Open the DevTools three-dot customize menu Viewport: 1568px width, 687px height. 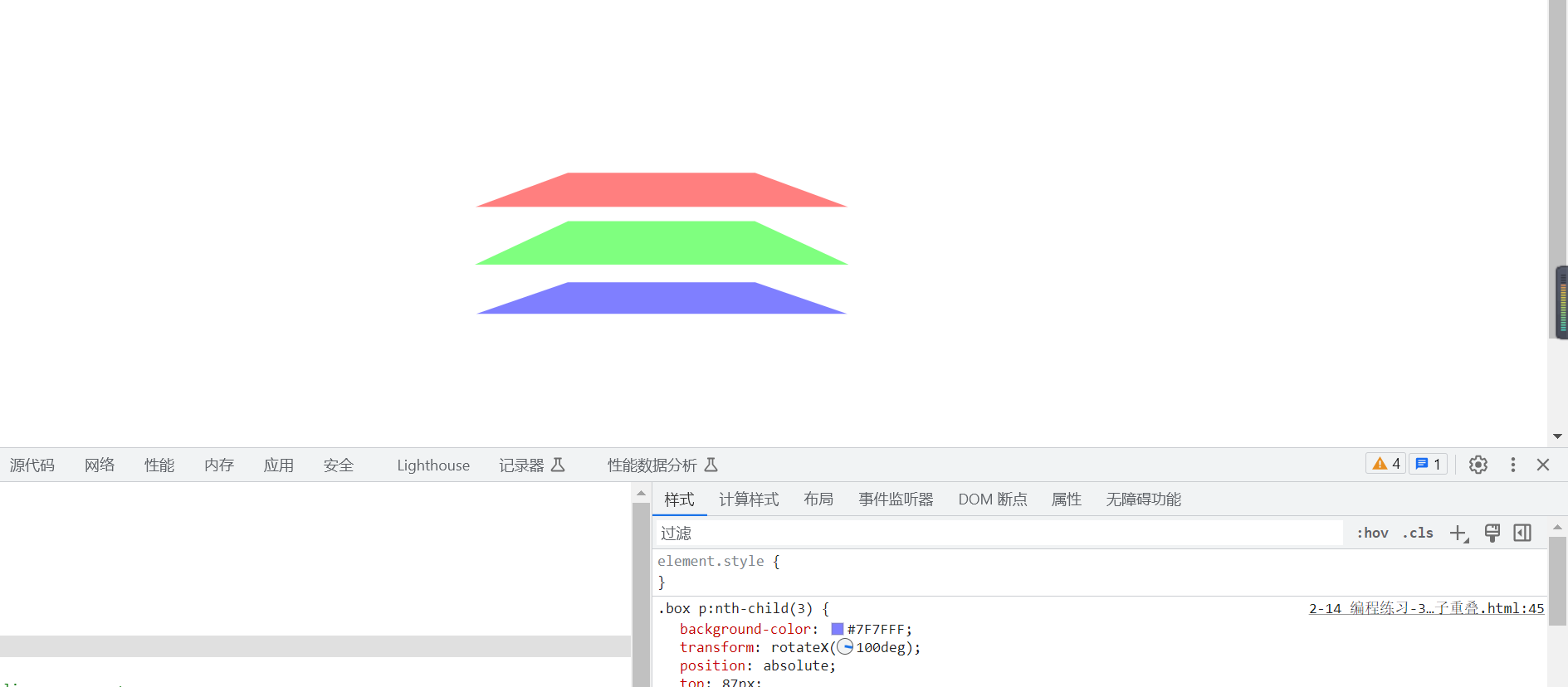(x=1512, y=465)
